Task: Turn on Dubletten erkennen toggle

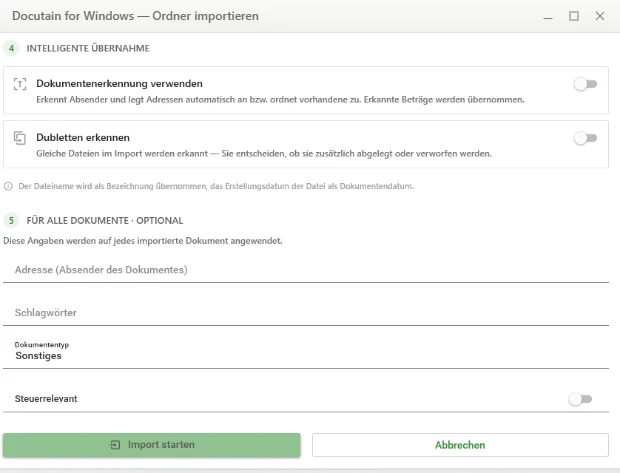Action: tap(585, 138)
